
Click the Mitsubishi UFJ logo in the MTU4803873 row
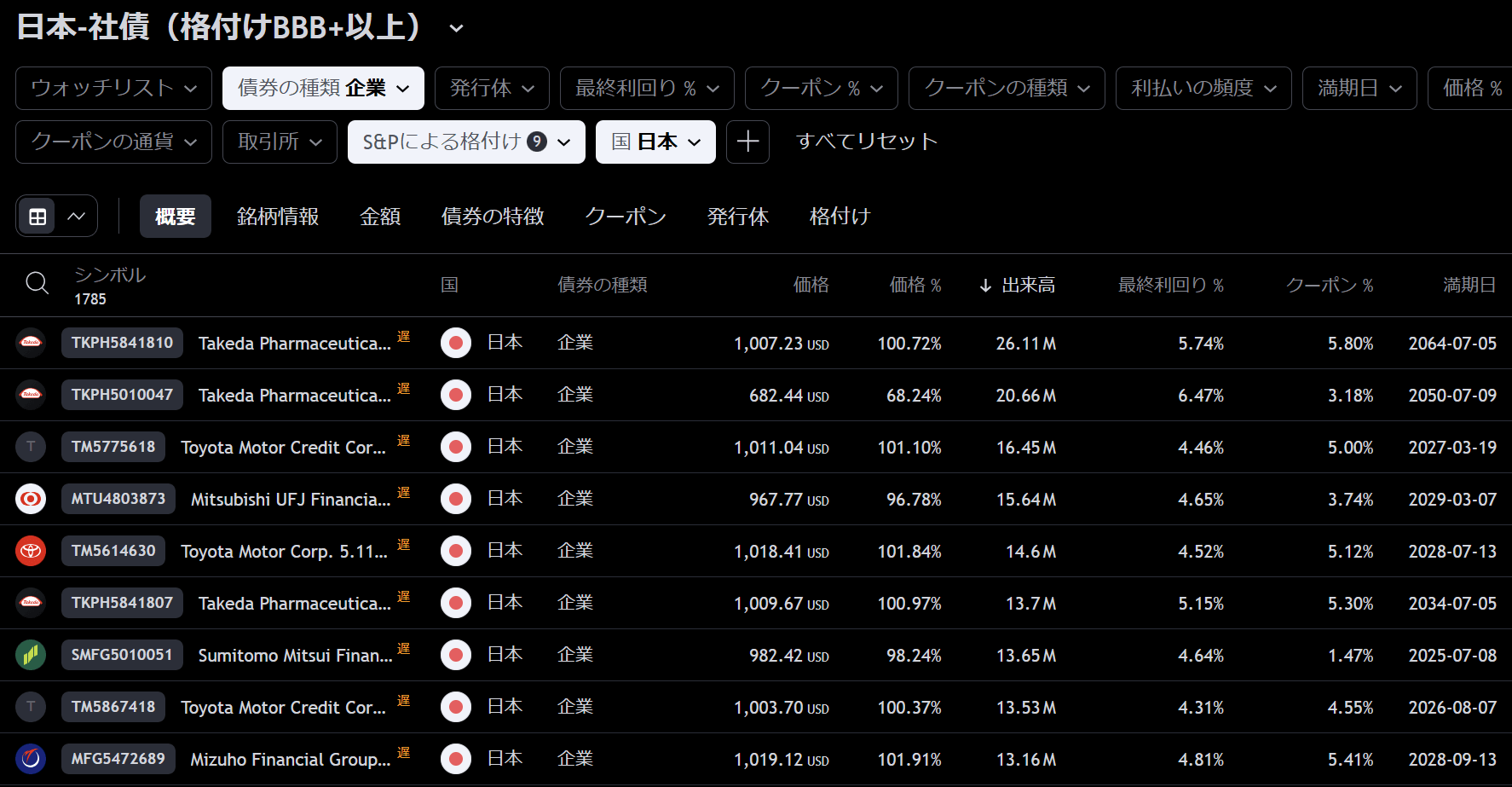coord(31,499)
